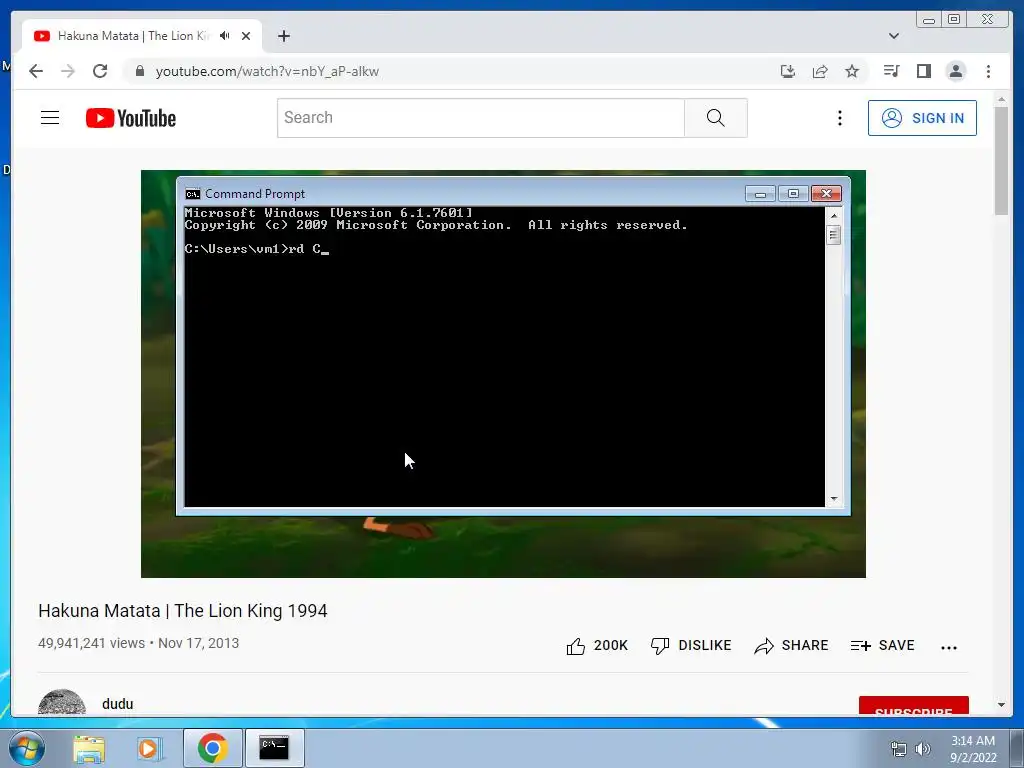Click the YouTube page vertical scrollbar thumb
This screenshot has width=1024, height=768.
tap(1001, 160)
